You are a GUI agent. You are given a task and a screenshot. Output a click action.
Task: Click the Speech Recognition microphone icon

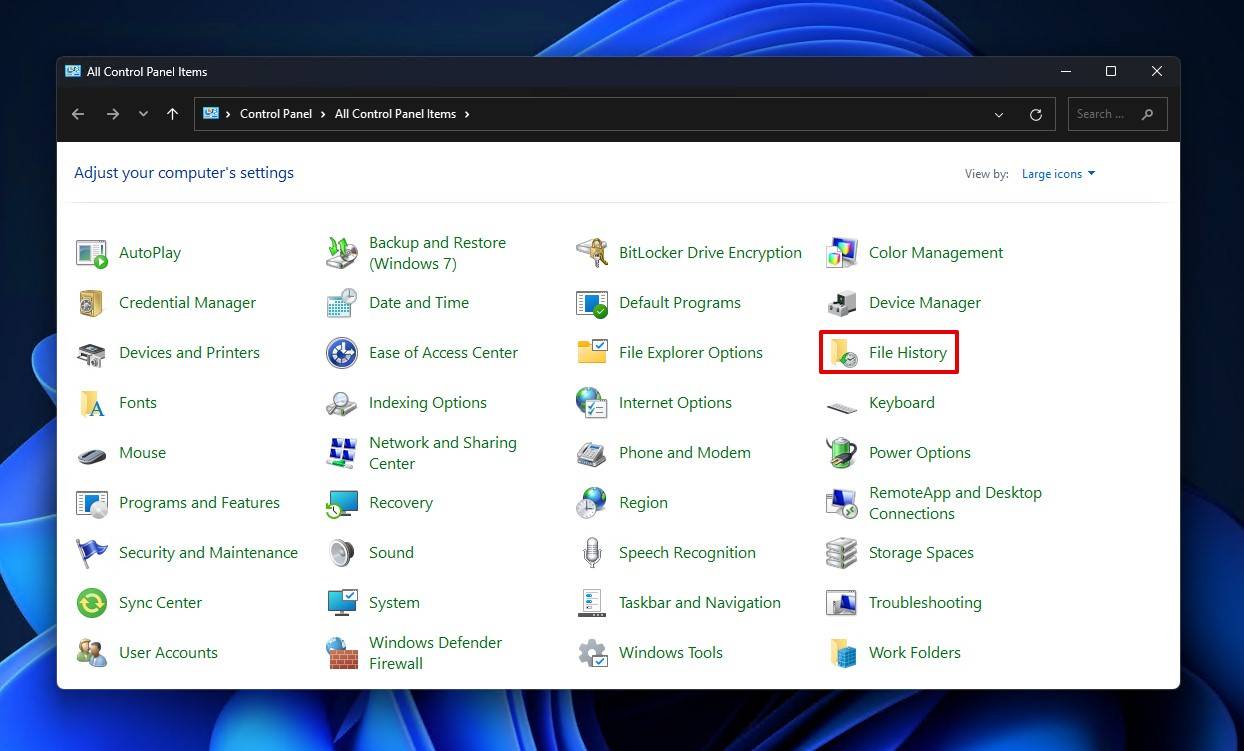coord(592,553)
